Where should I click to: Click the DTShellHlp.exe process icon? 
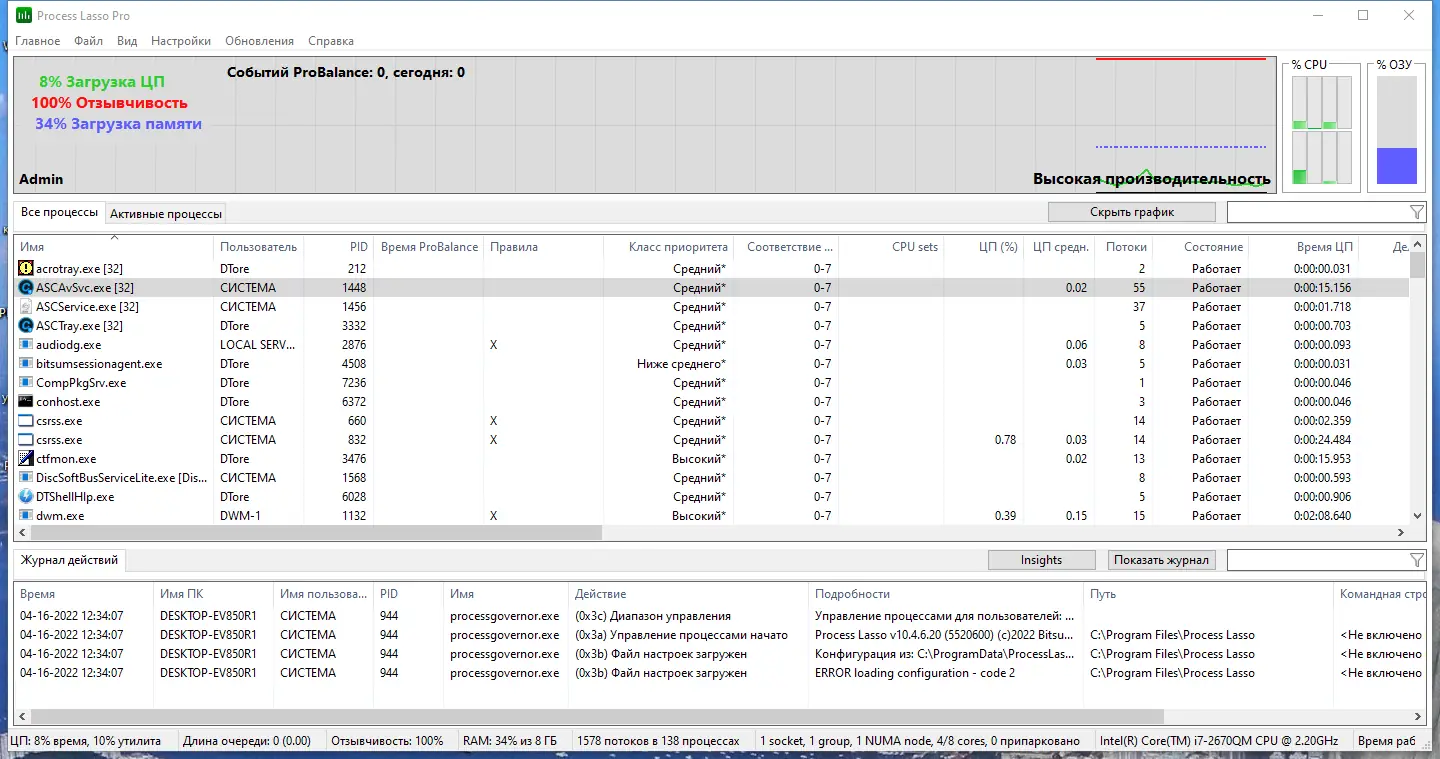tap(26, 497)
